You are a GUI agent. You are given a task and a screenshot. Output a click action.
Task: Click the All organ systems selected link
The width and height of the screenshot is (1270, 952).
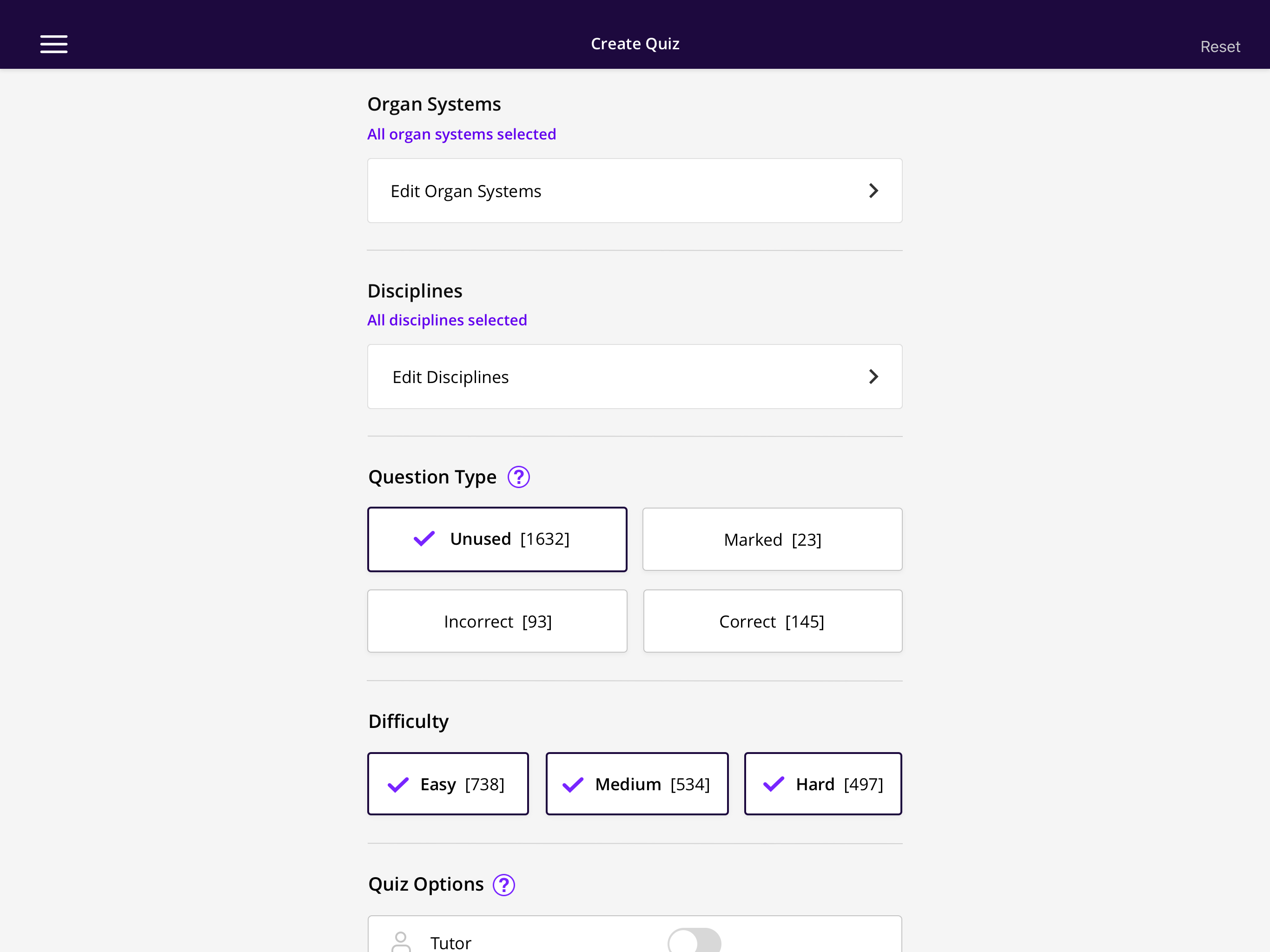pos(461,133)
